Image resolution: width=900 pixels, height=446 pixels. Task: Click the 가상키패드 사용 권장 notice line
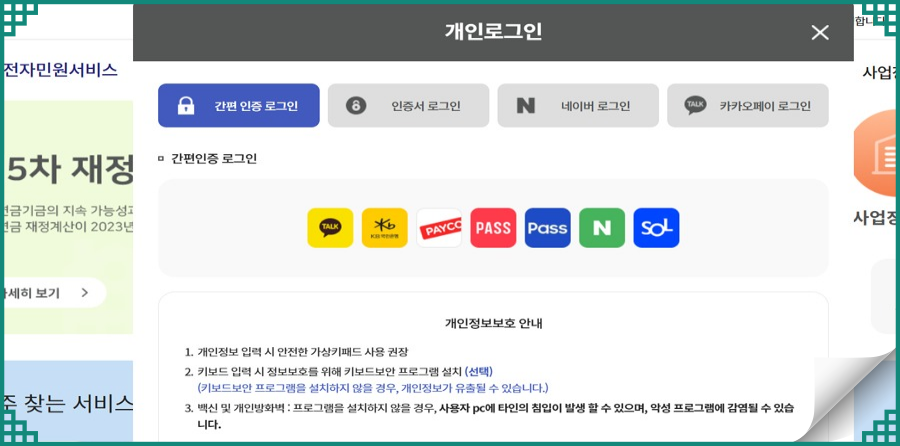303,352
